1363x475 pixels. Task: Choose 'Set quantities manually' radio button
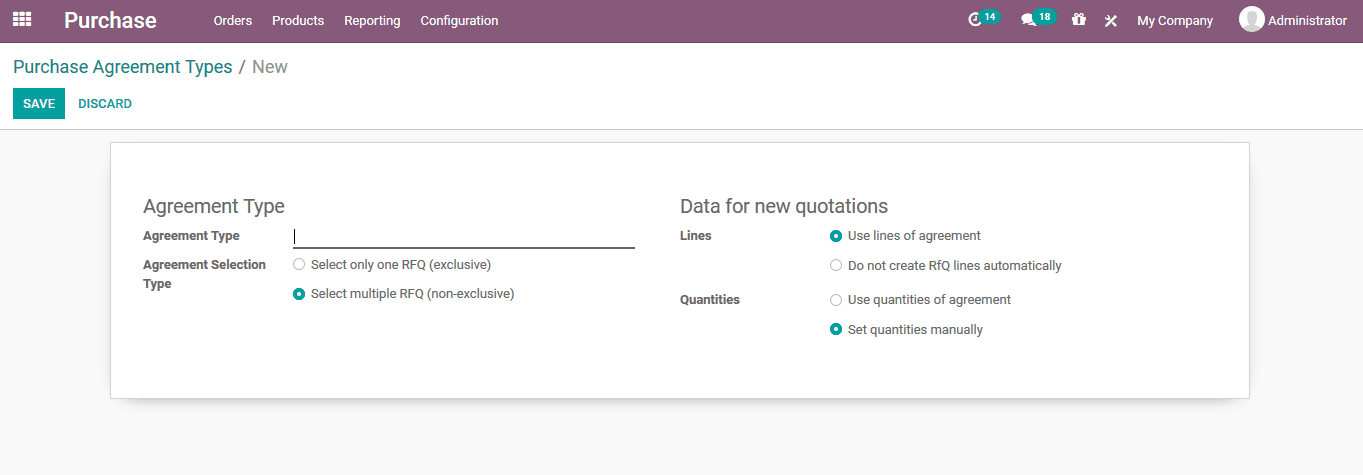[836, 330]
